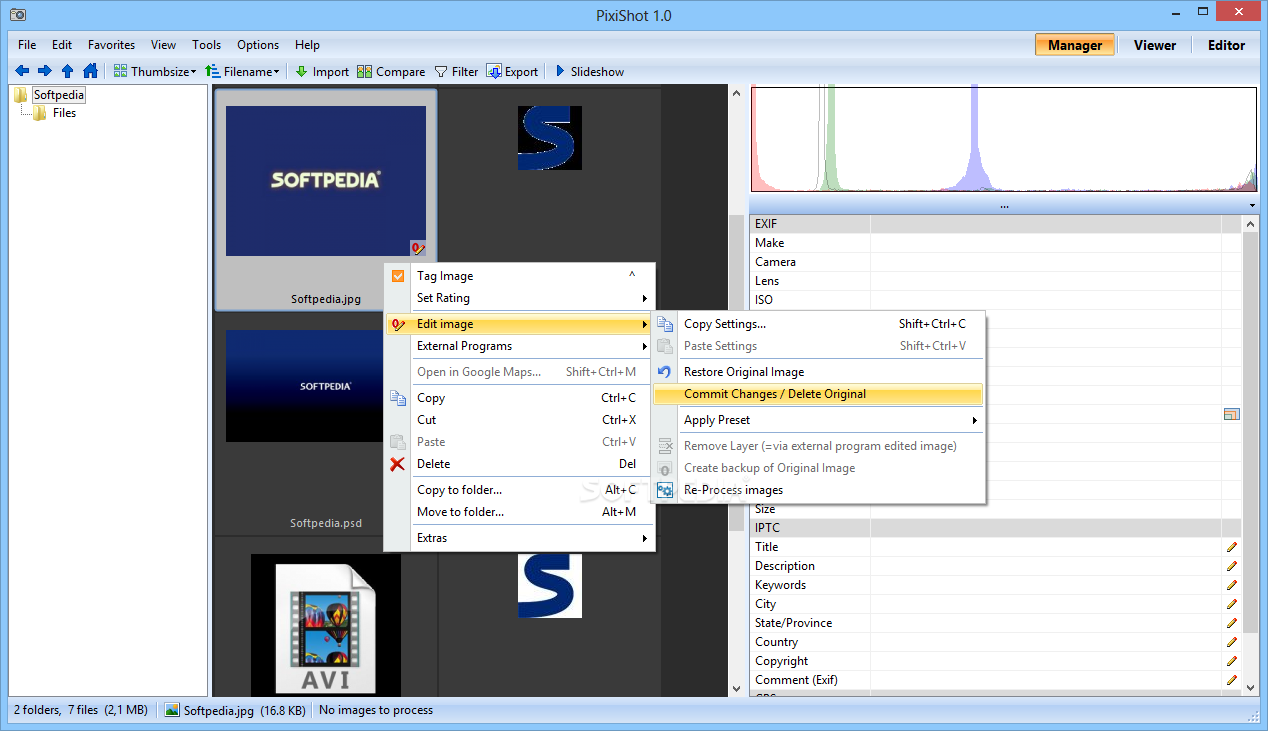Click the Edit image menu icon

click(398, 324)
